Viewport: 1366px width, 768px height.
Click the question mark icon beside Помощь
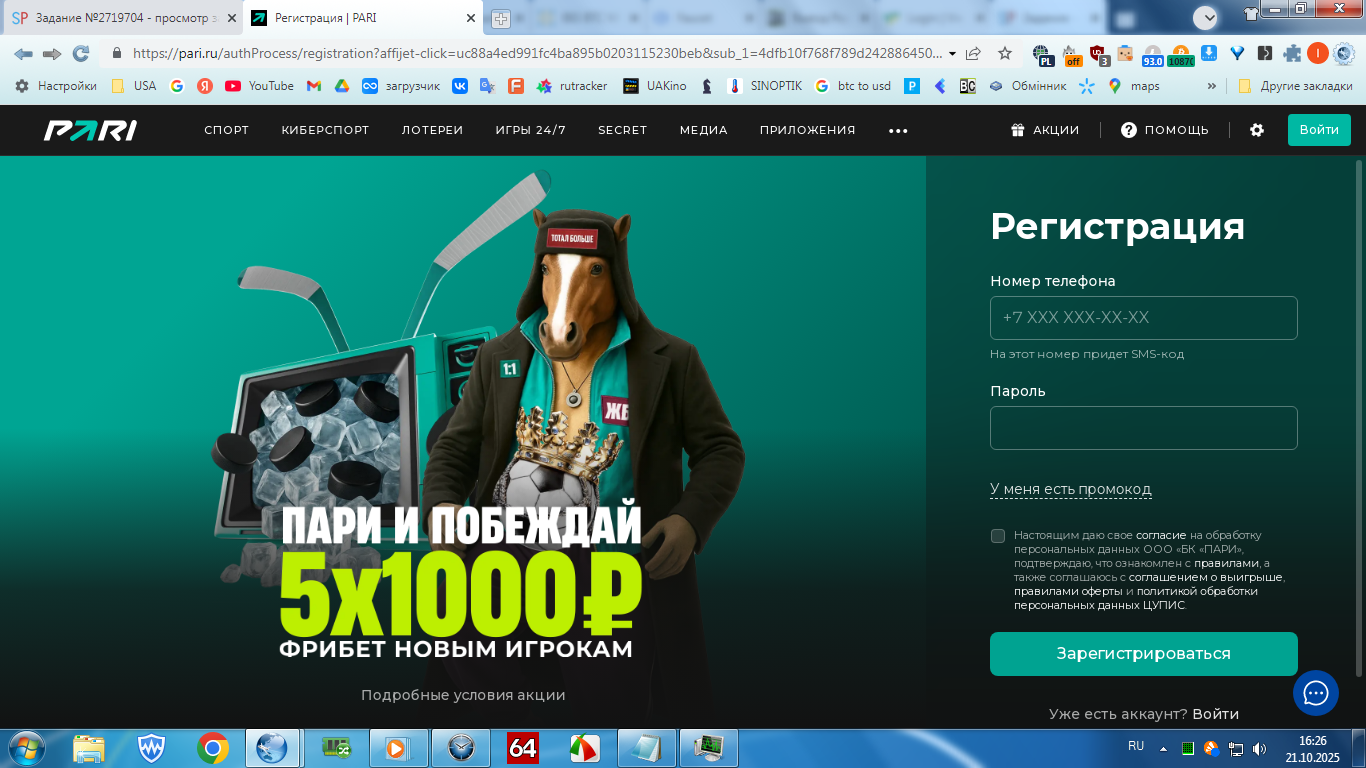click(x=1129, y=130)
